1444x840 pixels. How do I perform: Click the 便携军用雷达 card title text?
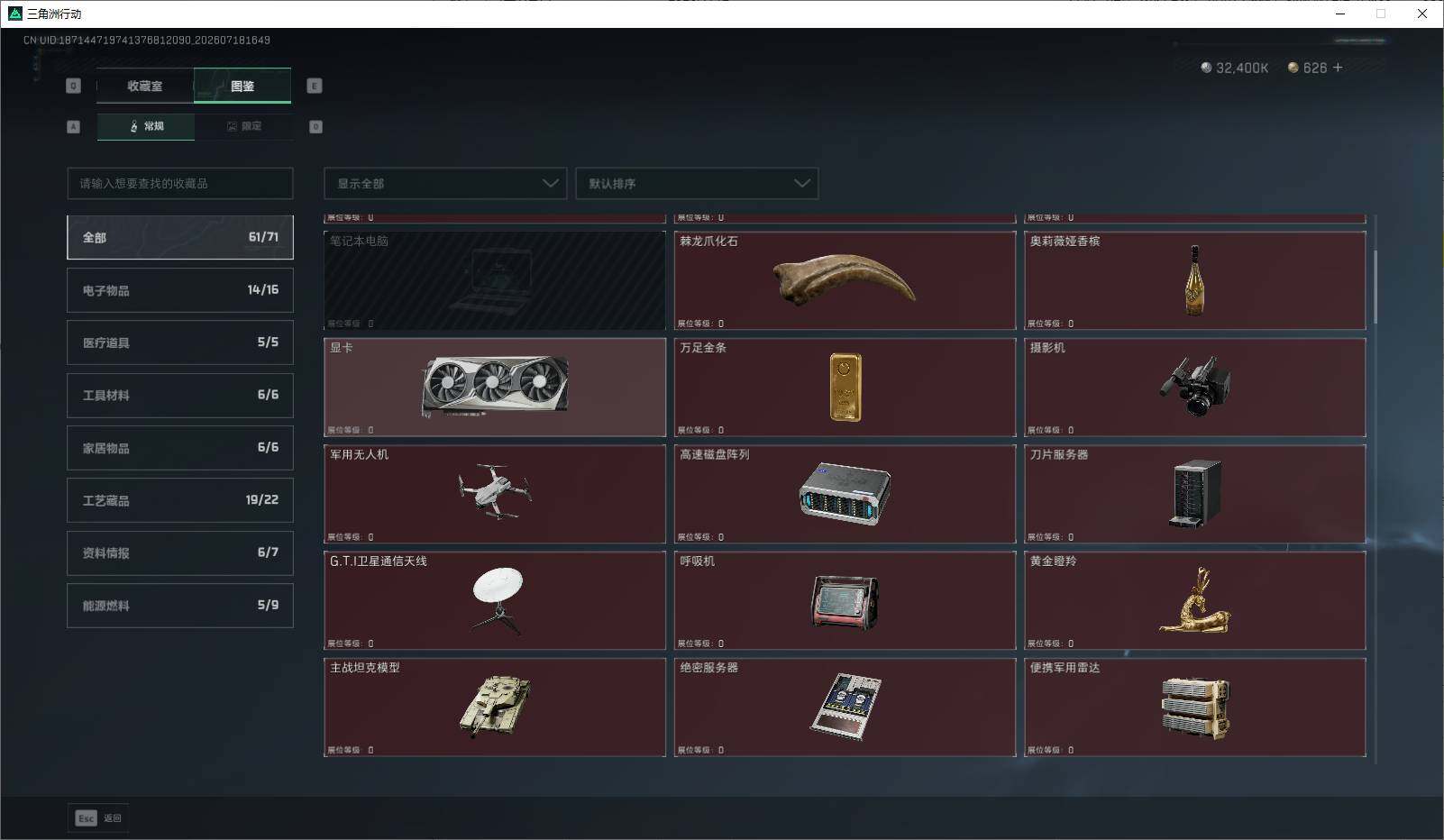click(1065, 668)
